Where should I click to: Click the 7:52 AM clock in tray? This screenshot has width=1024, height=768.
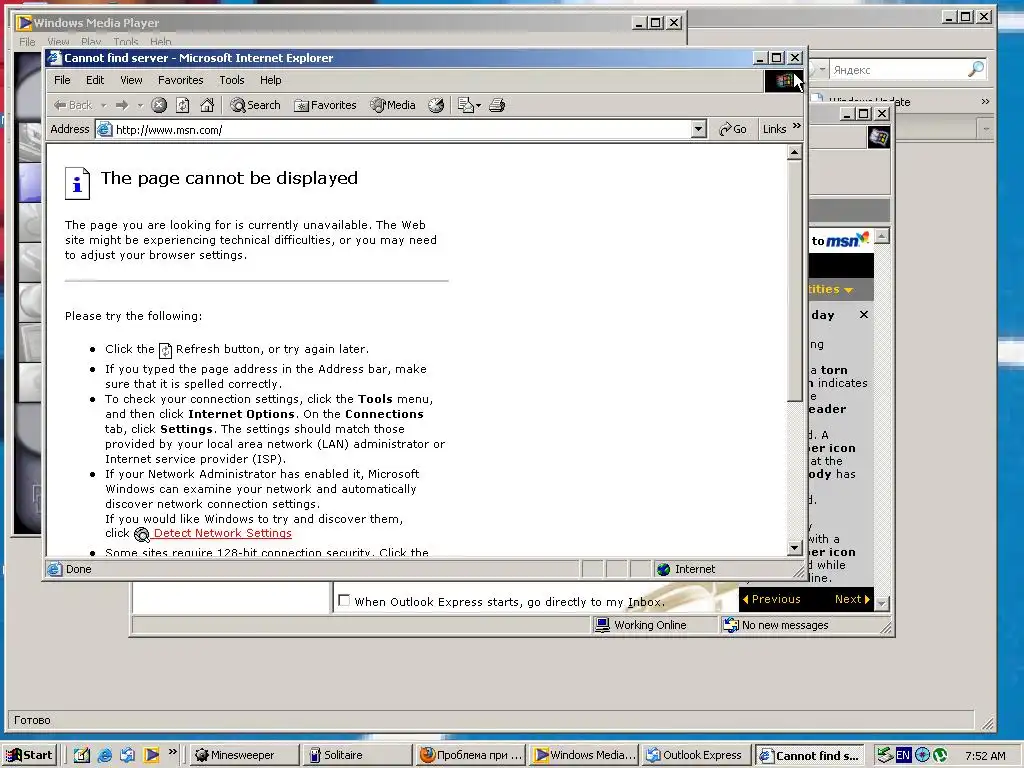coord(985,756)
